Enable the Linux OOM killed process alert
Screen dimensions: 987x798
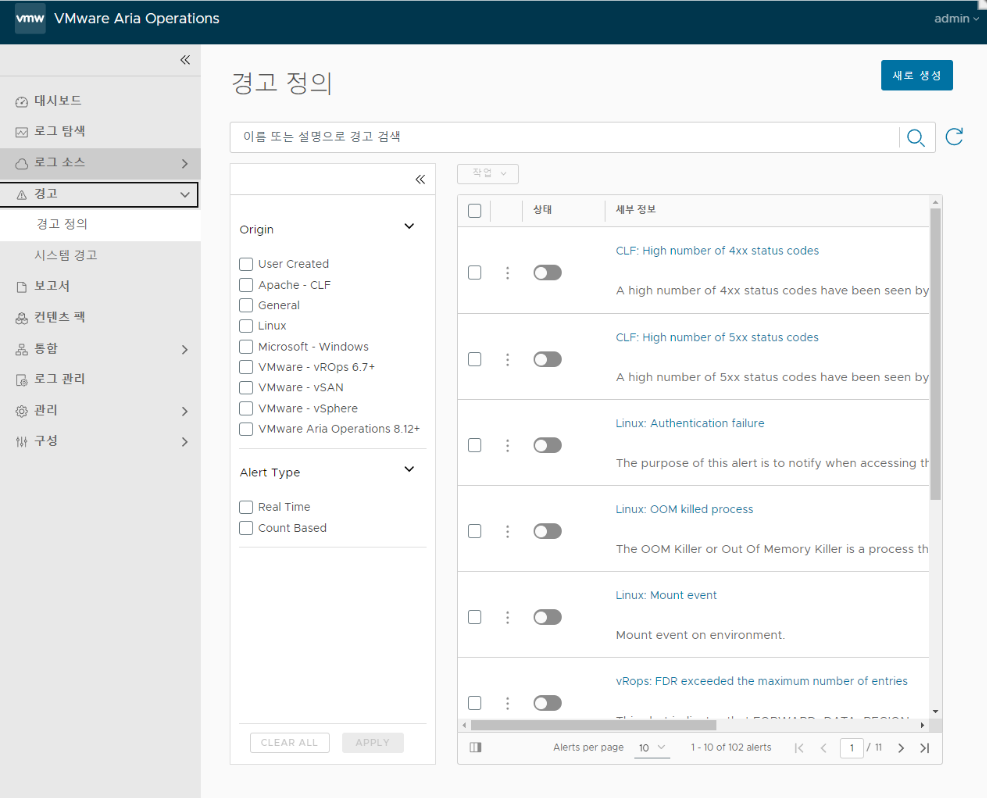click(x=547, y=532)
